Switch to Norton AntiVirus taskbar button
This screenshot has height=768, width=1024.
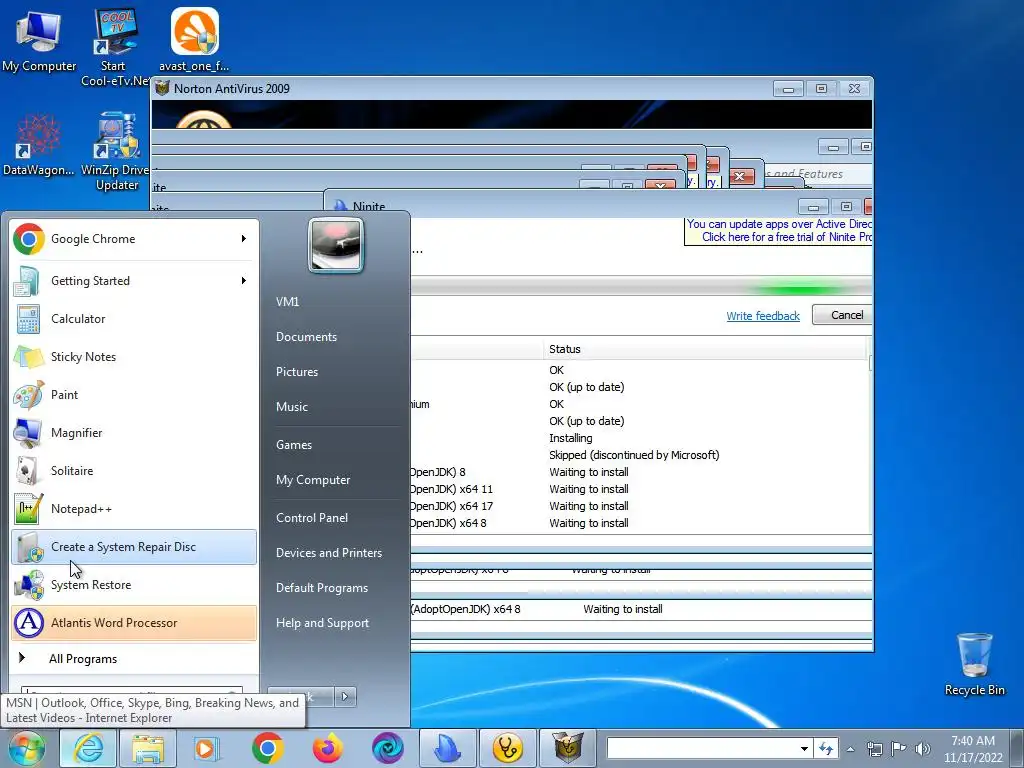[568, 748]
